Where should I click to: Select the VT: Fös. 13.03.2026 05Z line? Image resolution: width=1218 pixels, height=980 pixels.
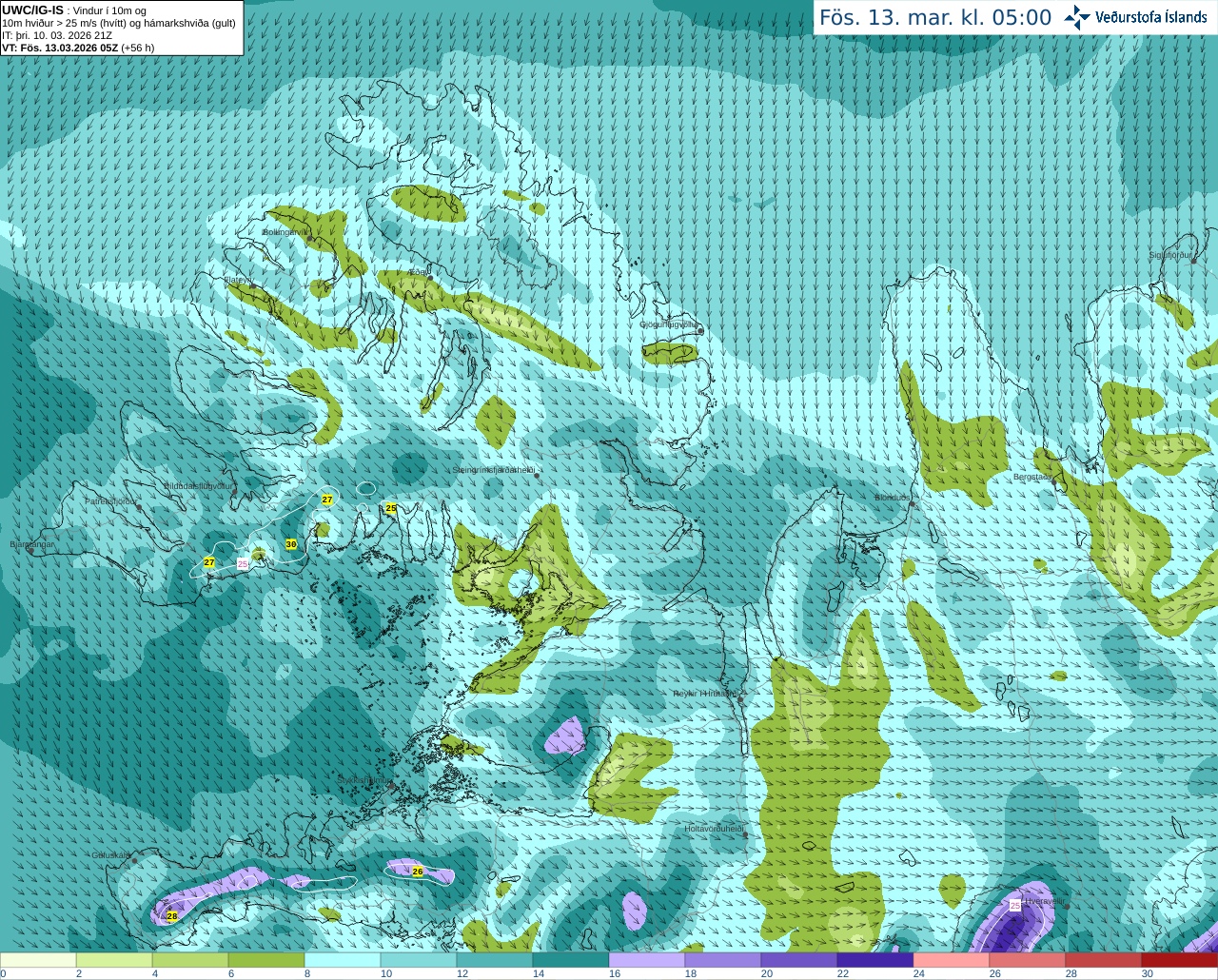click(78, 47)
